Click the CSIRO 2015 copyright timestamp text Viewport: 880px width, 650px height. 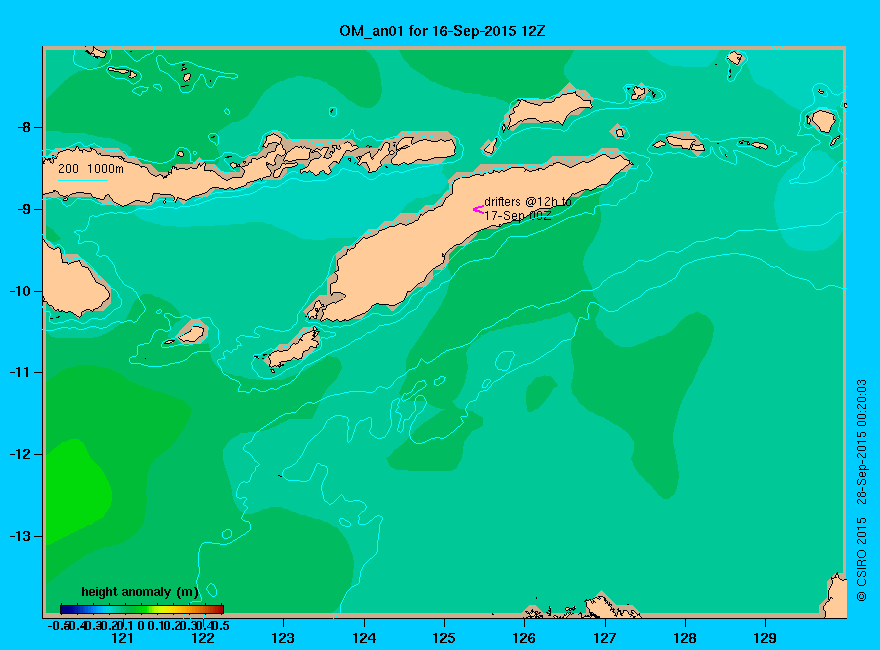pyautogui.click(x=862, y=490)
